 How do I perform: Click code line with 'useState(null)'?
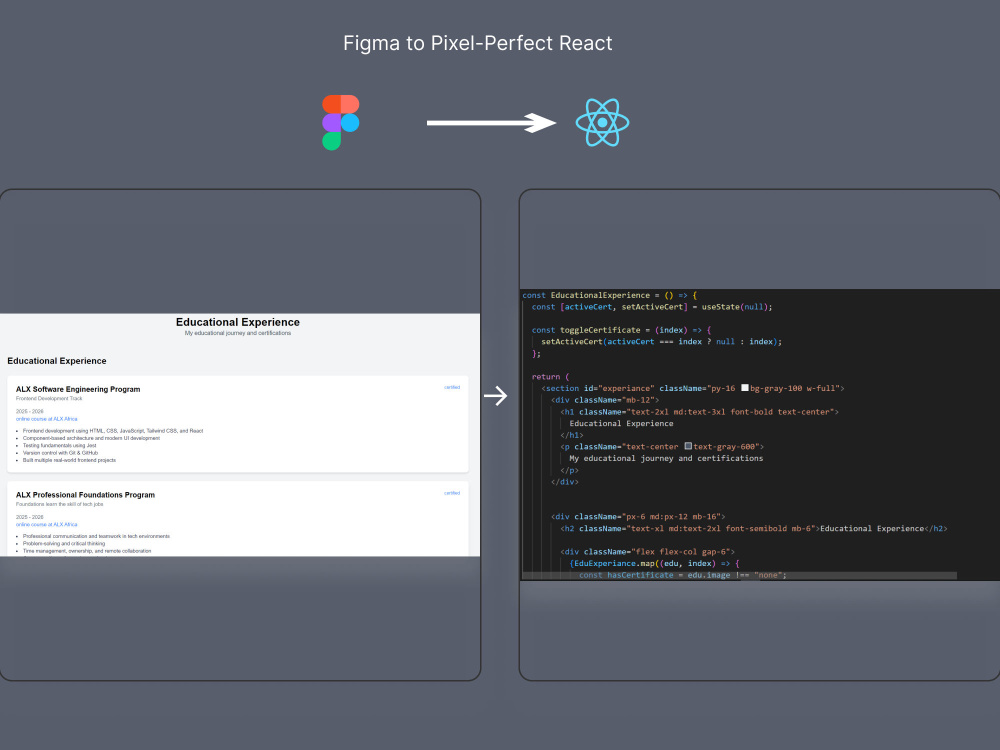click(652, 307)
